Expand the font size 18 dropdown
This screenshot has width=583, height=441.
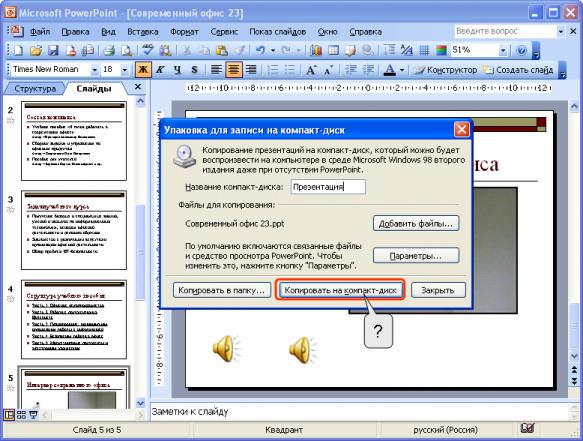(125, 70)
